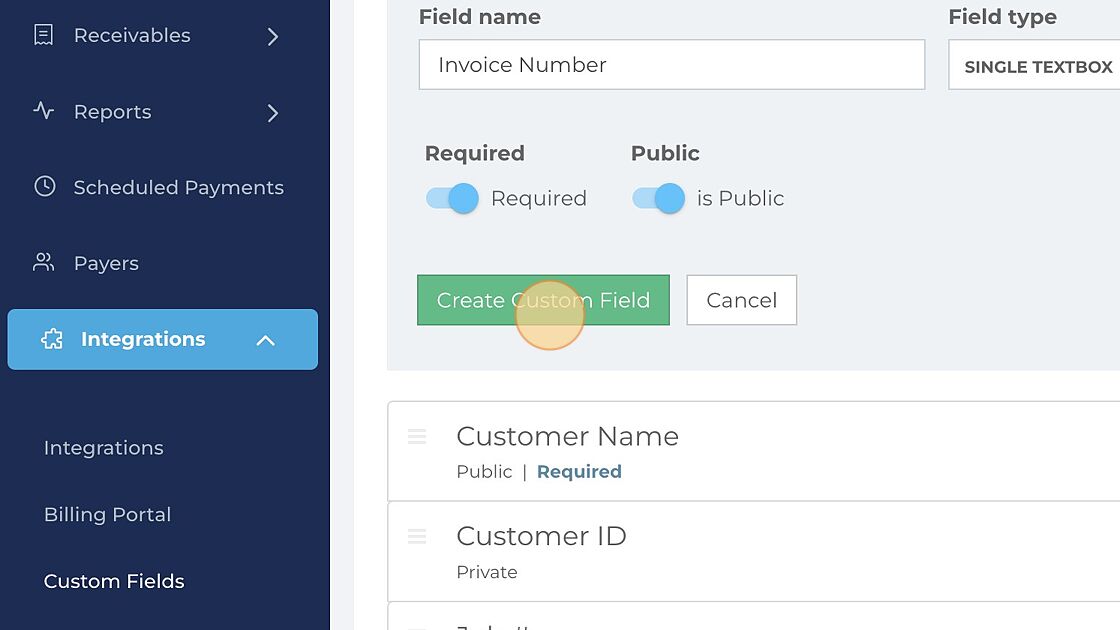
Task: Select Custom Fields in the sidebar
Action: point(114,581)
